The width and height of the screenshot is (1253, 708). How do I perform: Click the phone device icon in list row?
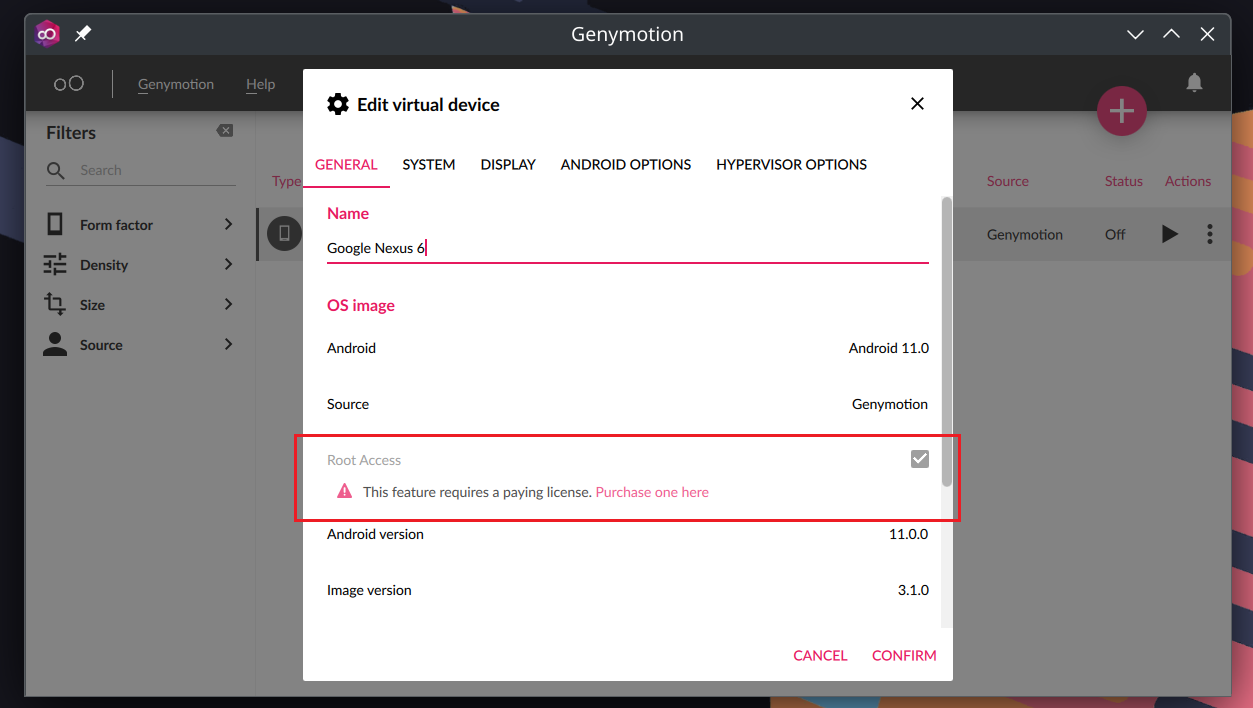click(284, 233)
